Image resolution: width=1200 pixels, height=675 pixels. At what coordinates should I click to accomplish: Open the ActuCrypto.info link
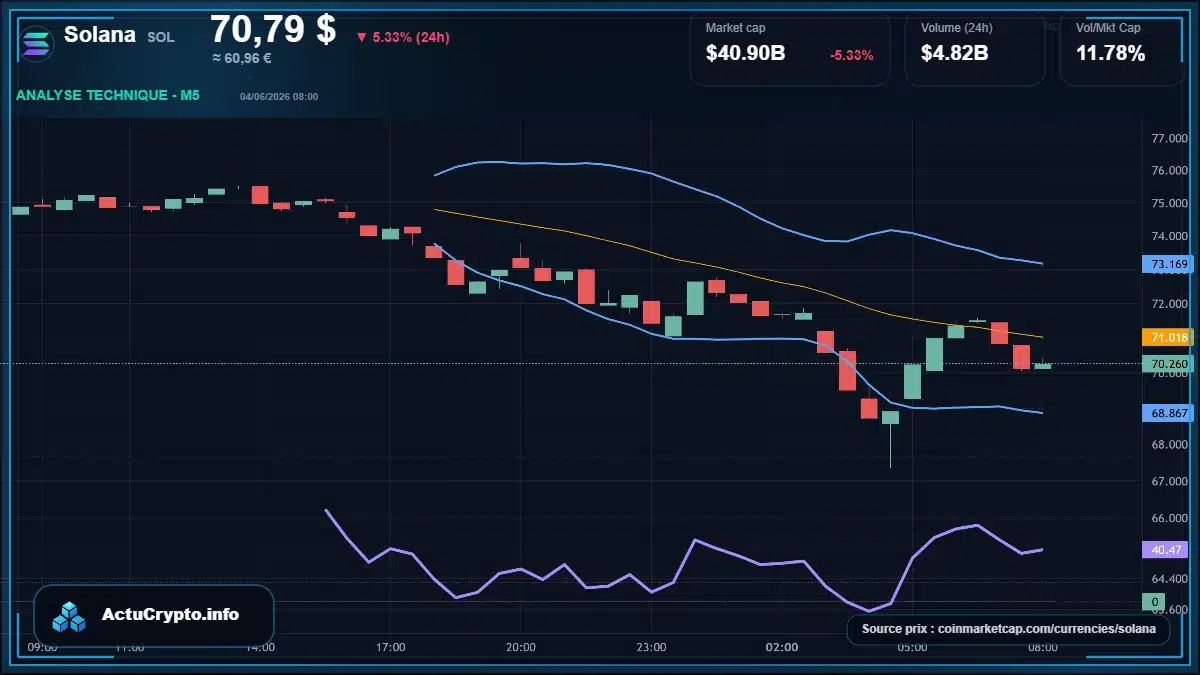170,615
